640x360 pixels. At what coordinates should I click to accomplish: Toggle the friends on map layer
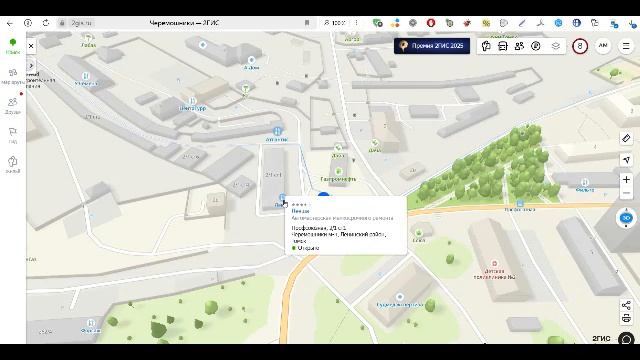[x=519, y=46]
